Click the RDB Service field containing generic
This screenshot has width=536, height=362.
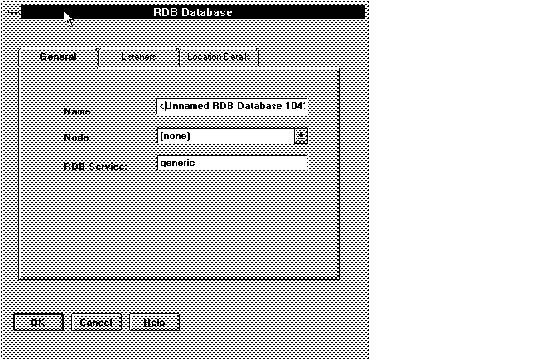232,163
